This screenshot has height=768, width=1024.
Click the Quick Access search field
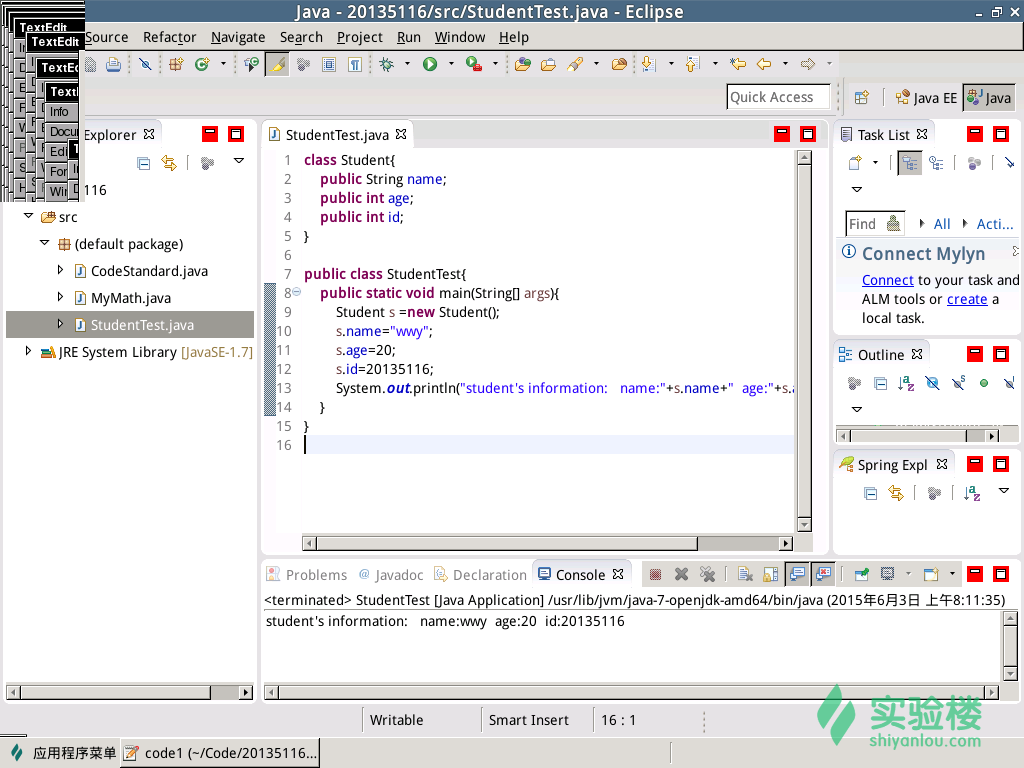click(778, 97)
